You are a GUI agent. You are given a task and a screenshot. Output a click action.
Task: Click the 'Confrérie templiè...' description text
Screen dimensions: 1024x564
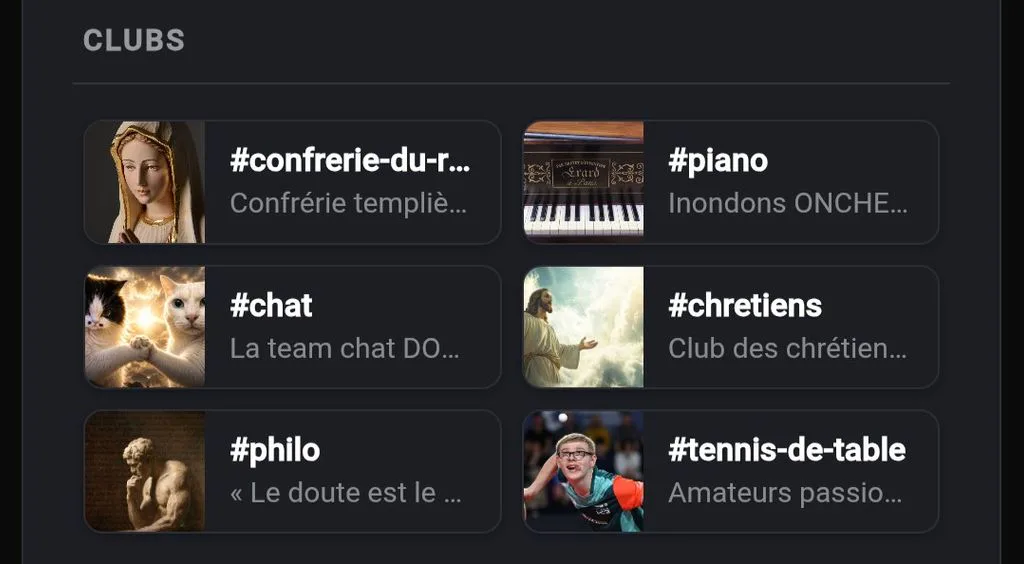click(x=349, y=204)
